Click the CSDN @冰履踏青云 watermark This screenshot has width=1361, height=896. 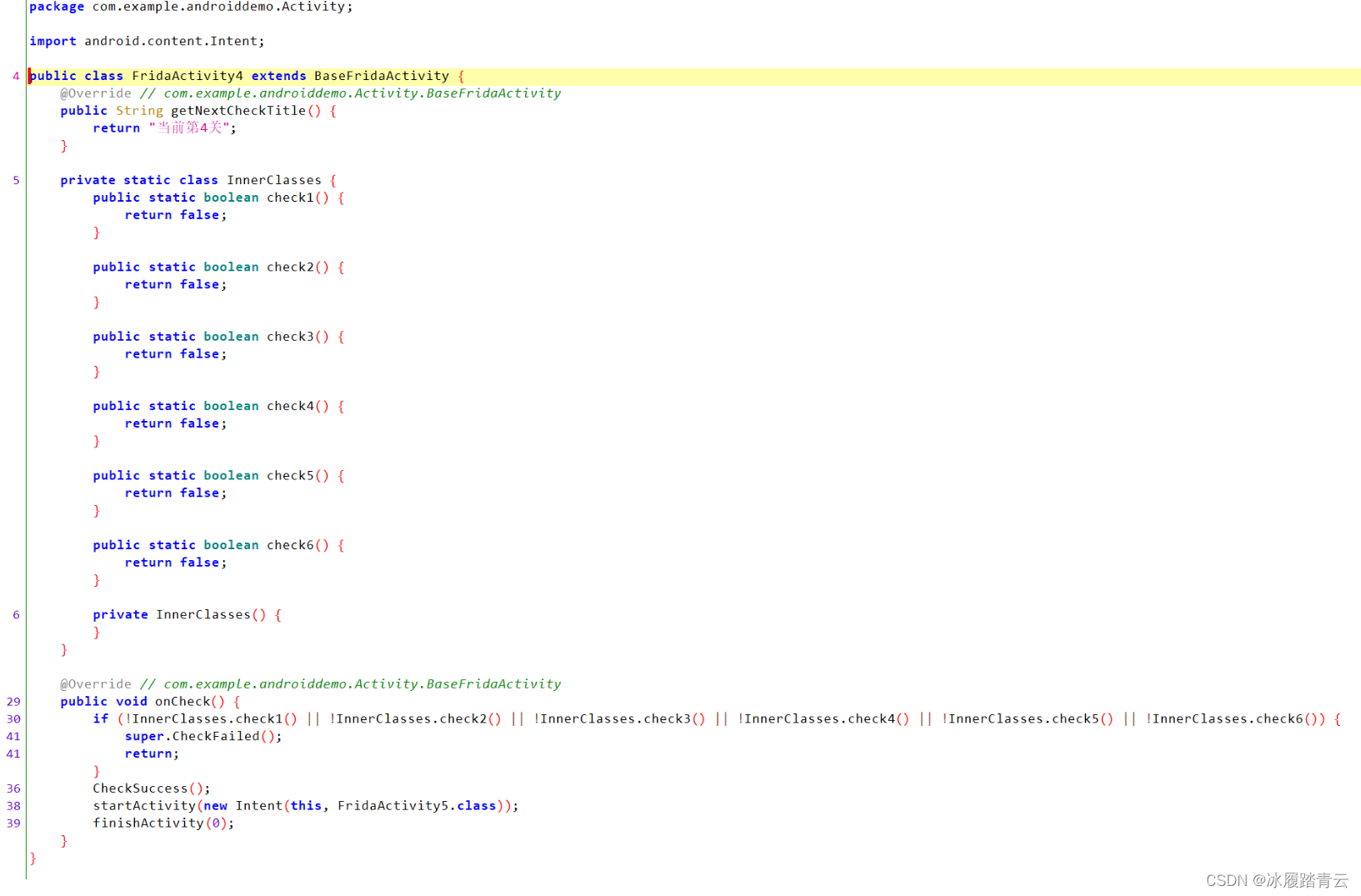point(1276,879)
